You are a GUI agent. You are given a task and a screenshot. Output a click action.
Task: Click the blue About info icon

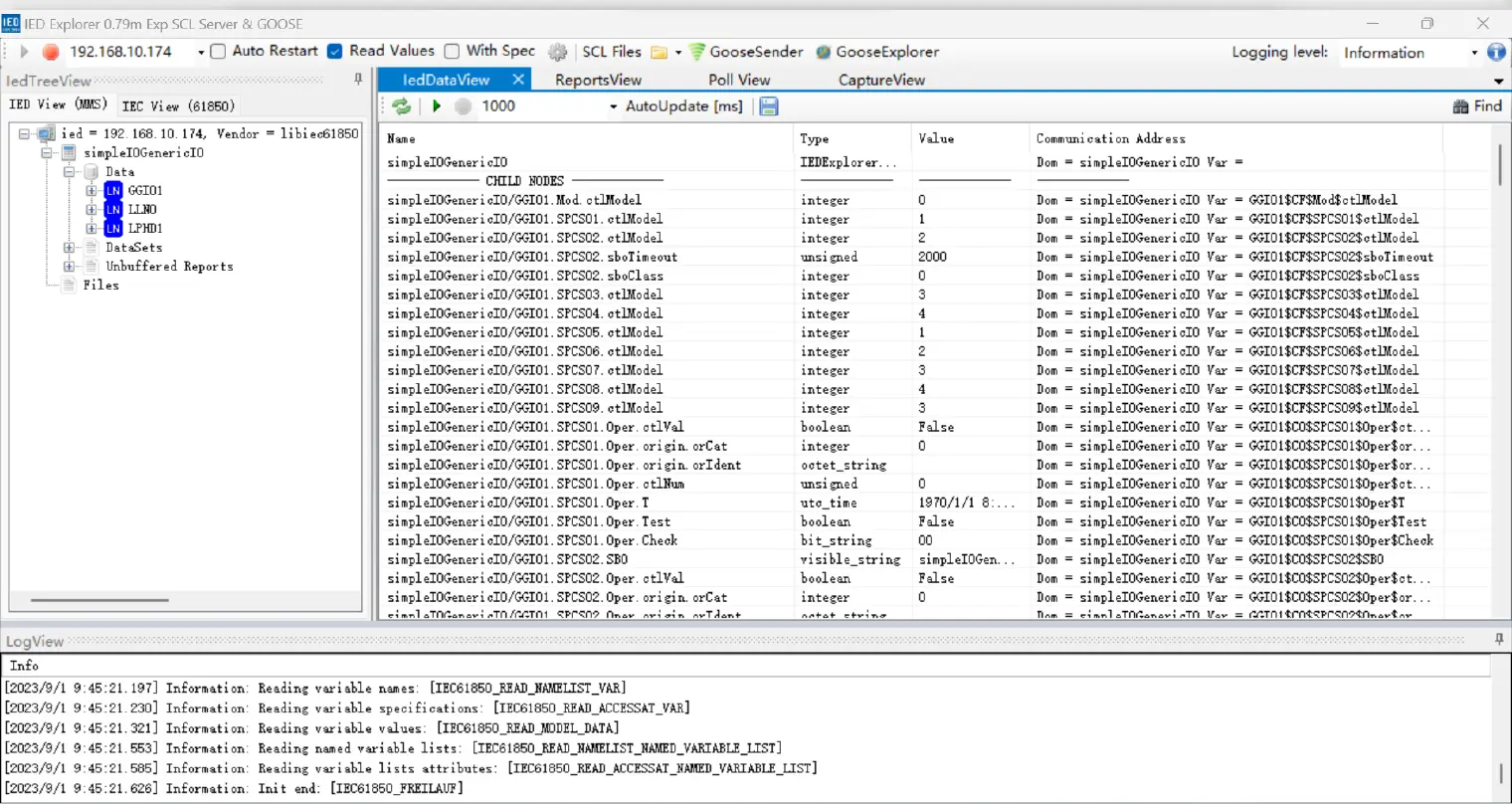1496,52
